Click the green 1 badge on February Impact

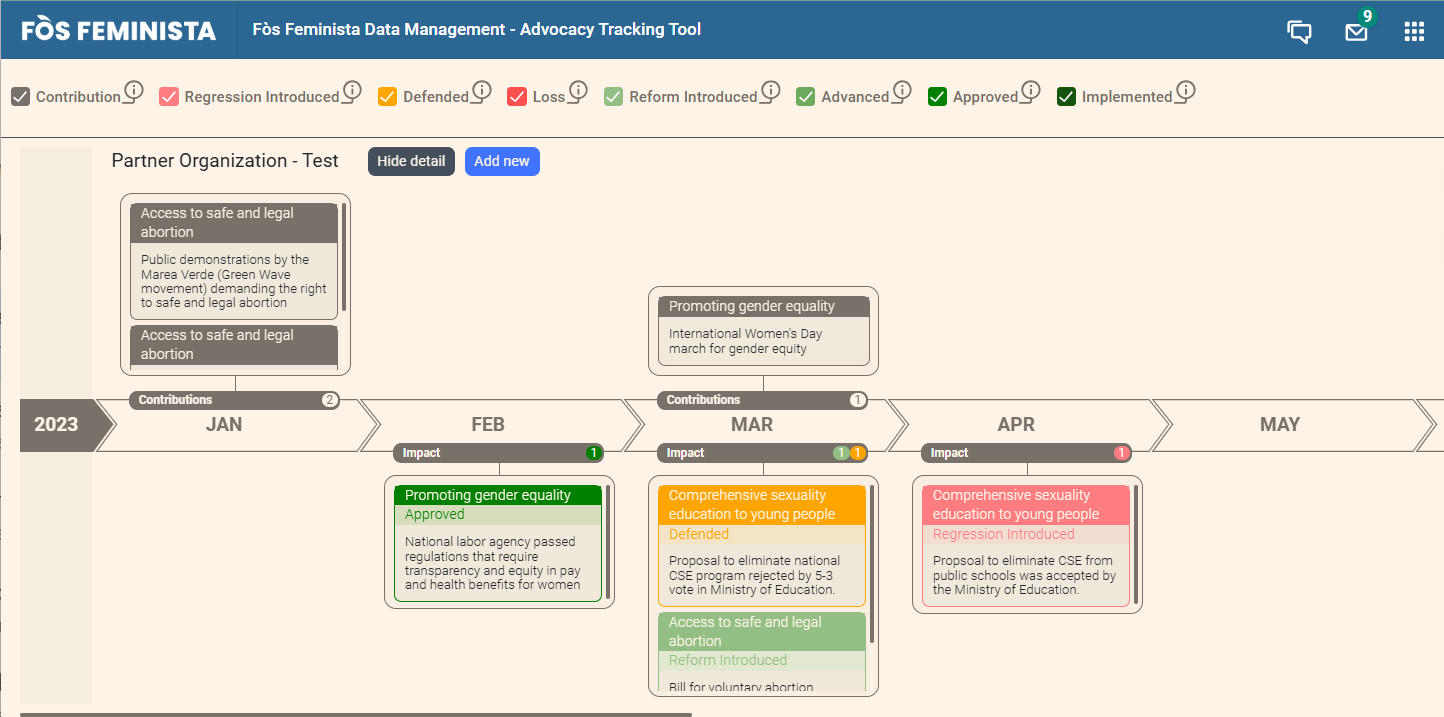point(594,453)
